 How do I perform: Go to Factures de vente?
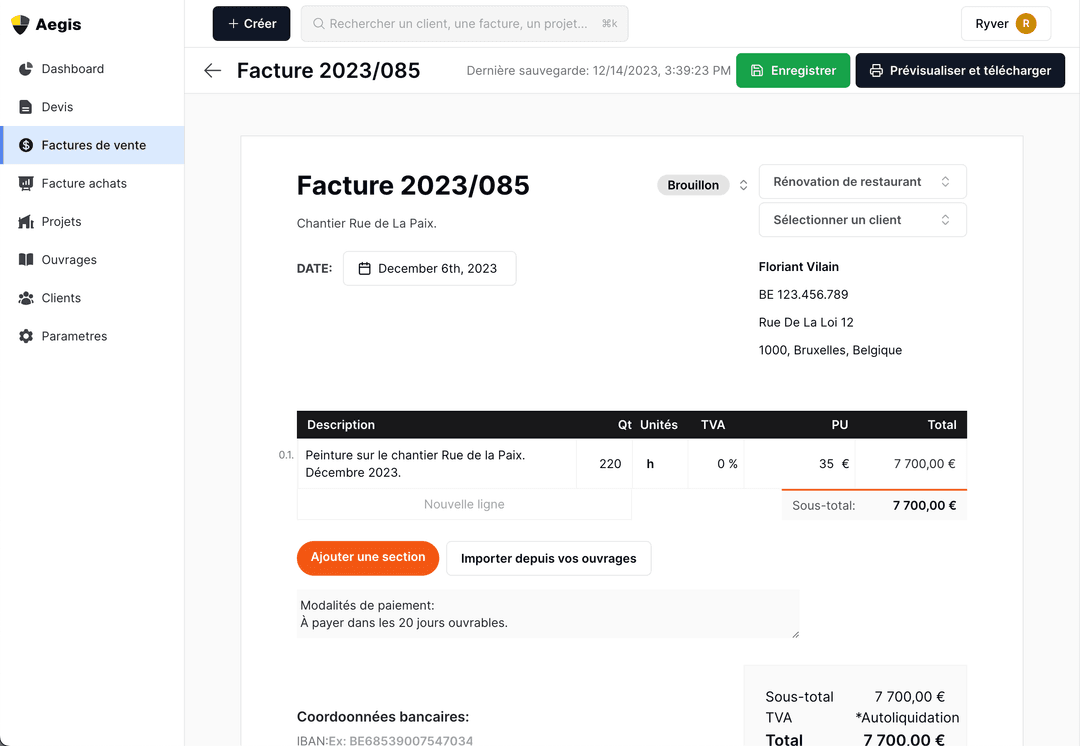click(92, 145)
